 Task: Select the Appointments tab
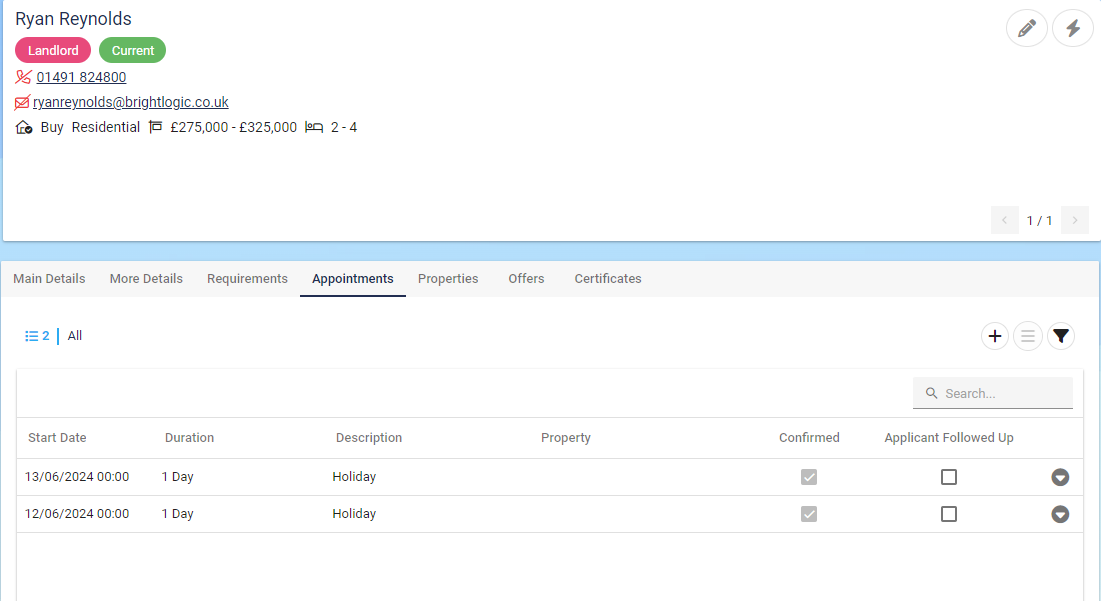352,279
